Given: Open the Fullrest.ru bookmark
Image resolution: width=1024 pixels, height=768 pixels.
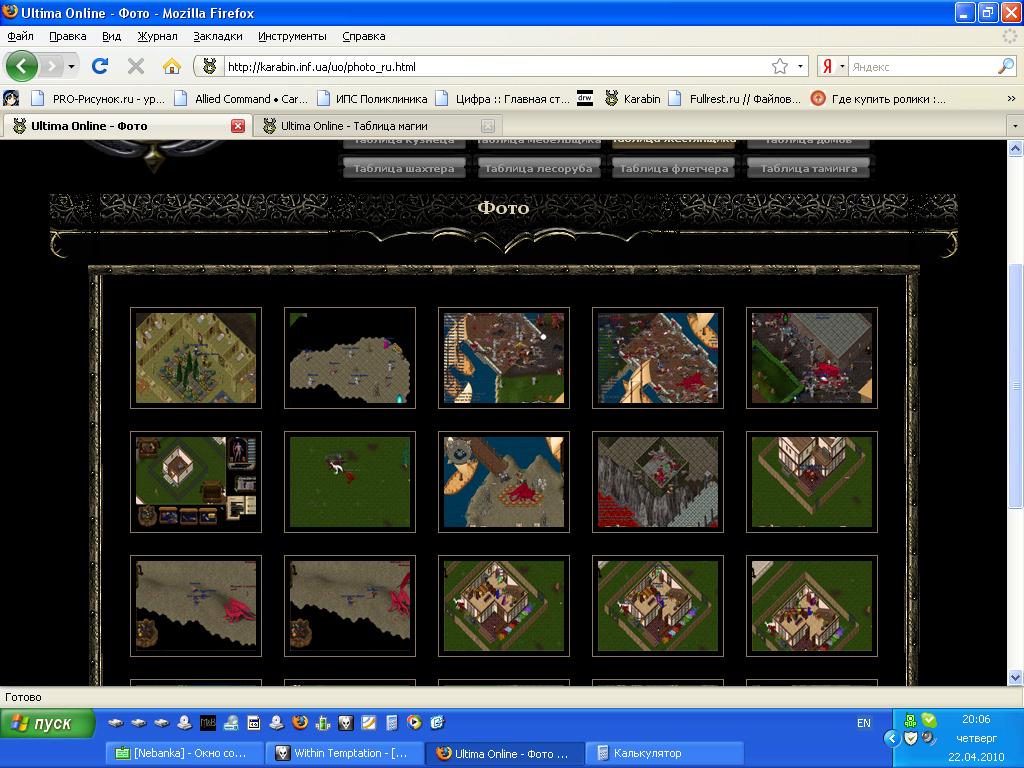Looking at the screenshot, I should 735,99.
